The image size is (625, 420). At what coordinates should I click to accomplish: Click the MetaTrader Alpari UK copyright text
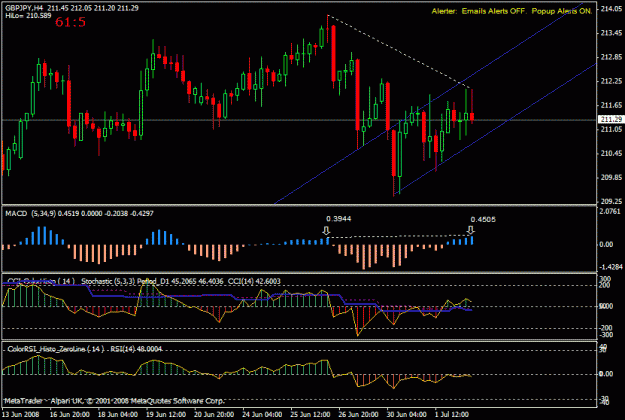pos(114,401)
